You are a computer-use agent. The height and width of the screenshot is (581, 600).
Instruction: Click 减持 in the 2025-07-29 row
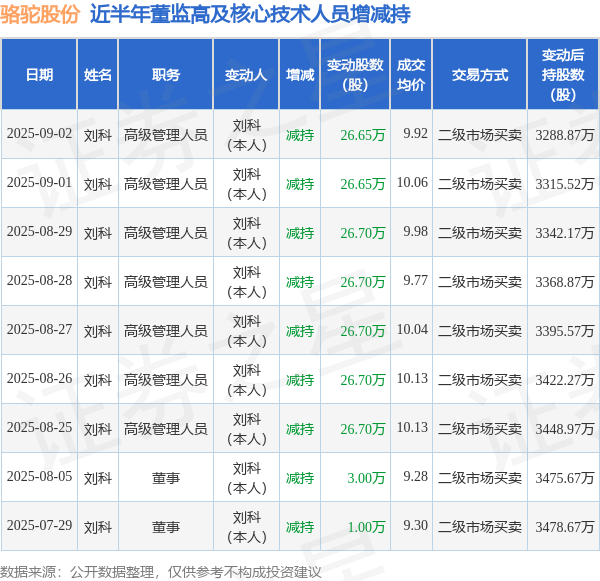point(300,527)
